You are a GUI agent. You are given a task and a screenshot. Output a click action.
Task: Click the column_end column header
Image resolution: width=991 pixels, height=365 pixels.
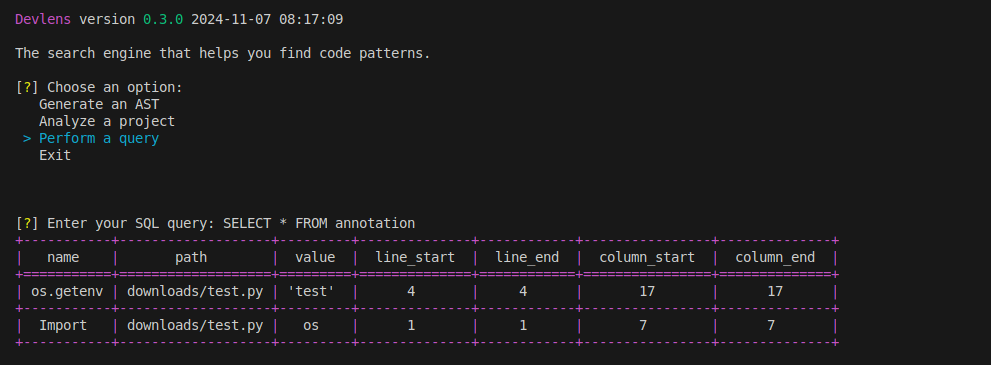coord(775,258)
